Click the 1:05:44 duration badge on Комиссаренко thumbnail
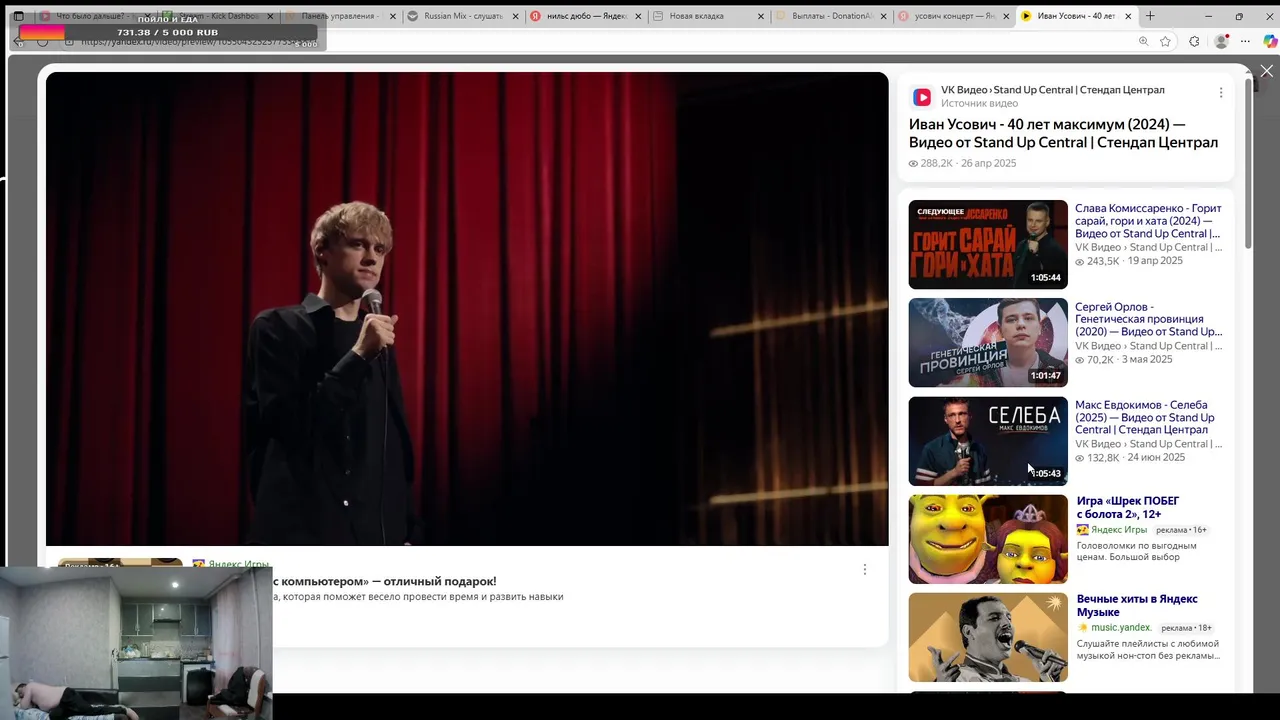The height and width of the screenshot is (720, 1280). (x=1046, y=278)
